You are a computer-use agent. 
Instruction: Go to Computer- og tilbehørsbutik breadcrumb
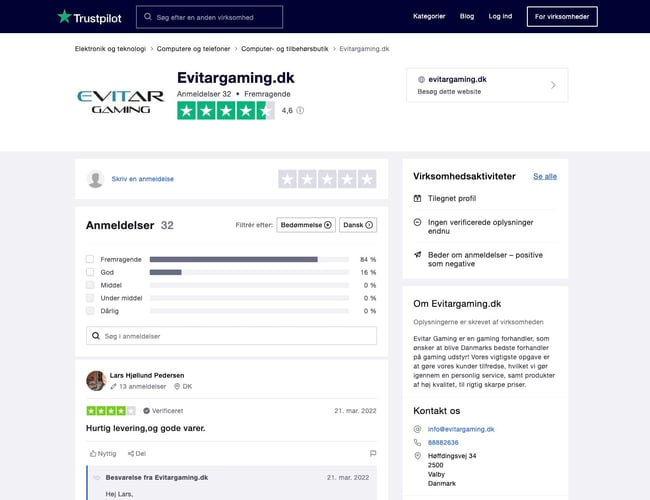point(285,49)
